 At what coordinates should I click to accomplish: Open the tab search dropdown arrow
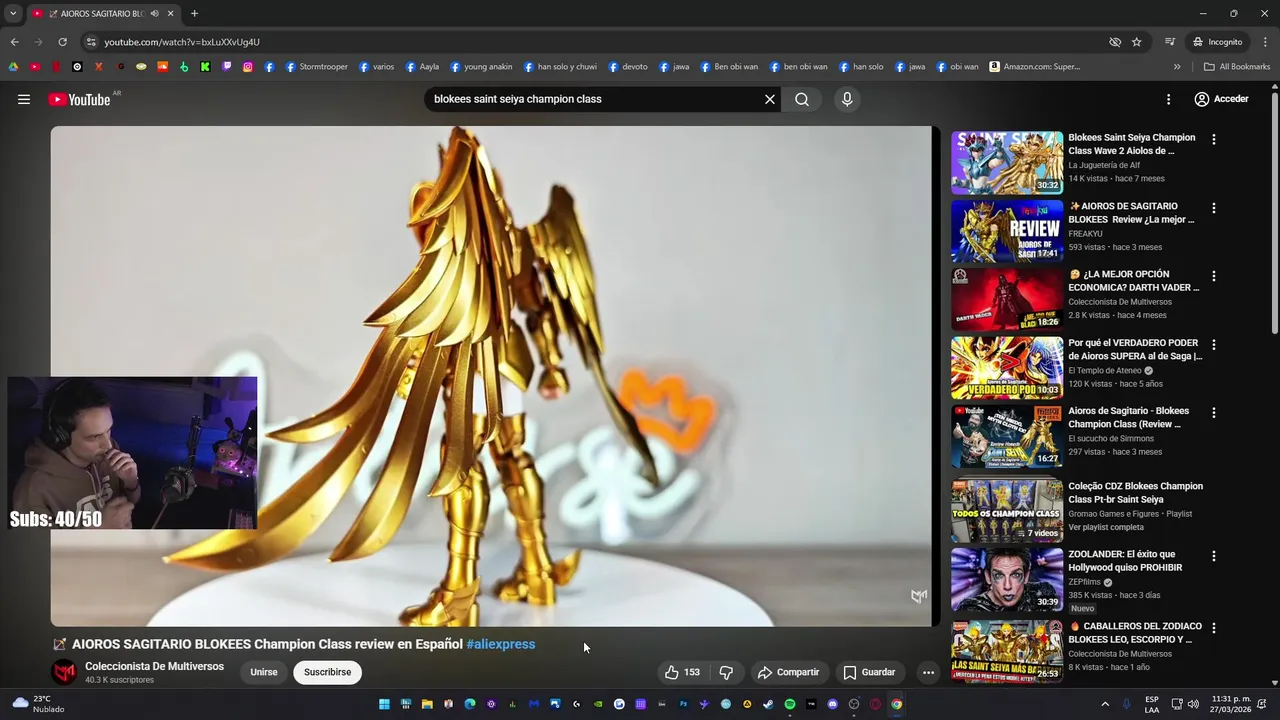tap(12, 13)
